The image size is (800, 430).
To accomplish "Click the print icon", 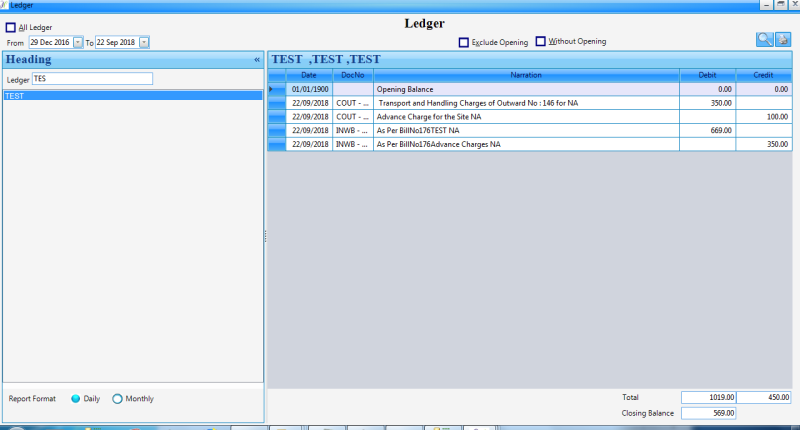I will 783,40.
